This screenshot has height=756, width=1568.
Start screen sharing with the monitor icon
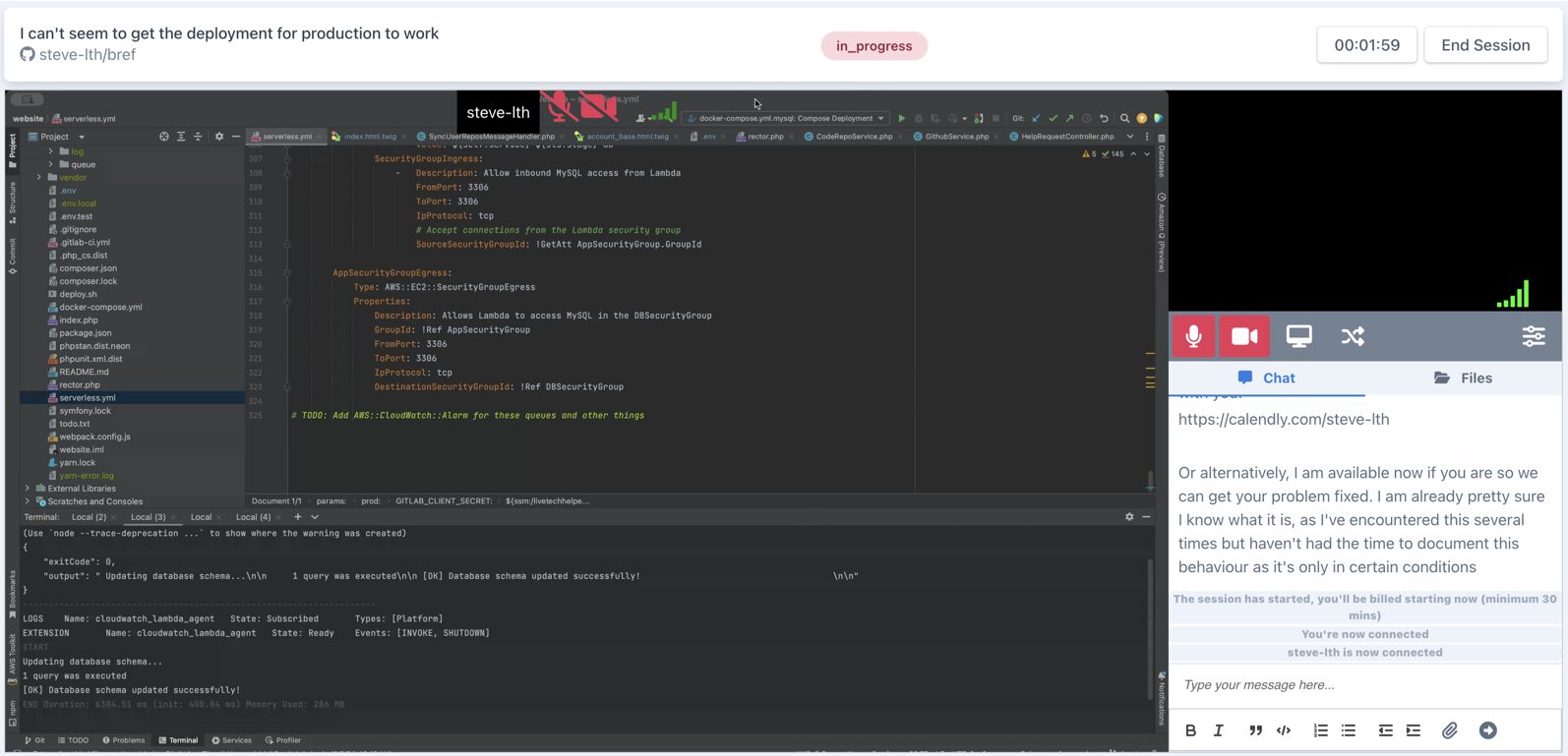click(x=1298, y=336)
